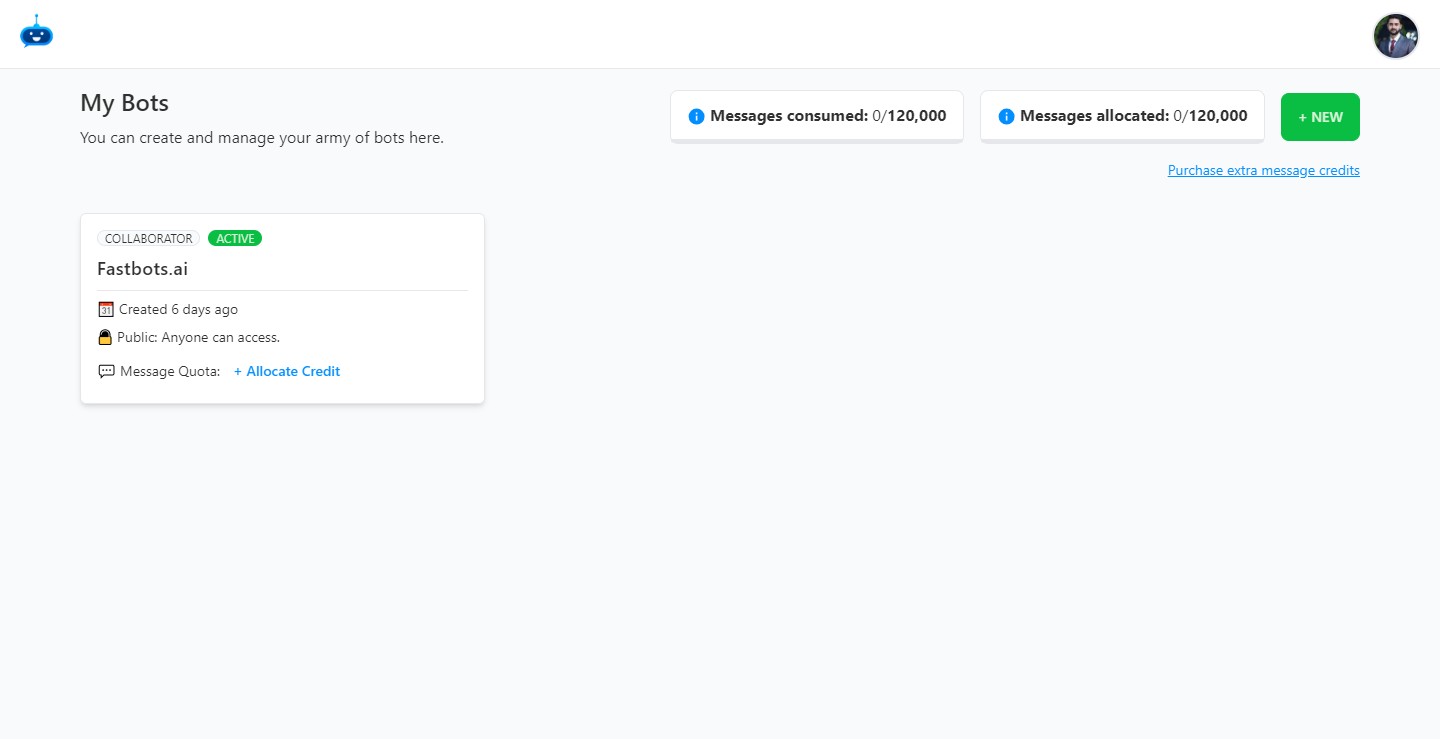Viewport: 1440px width, 739px height.
Task: Click the info icon beside Messages allocated
Action: (1006, 117)
